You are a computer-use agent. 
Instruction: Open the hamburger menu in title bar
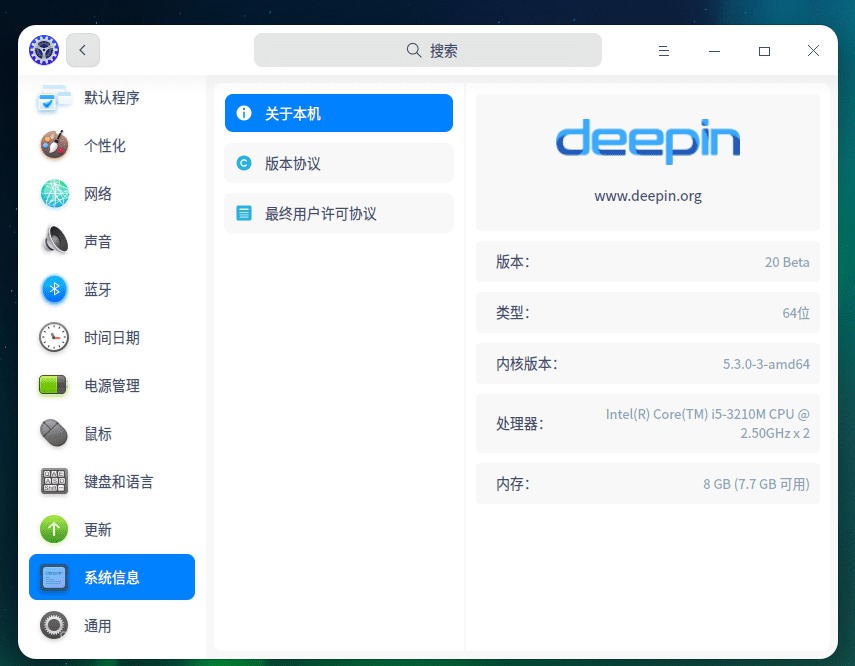coord(664,51)
